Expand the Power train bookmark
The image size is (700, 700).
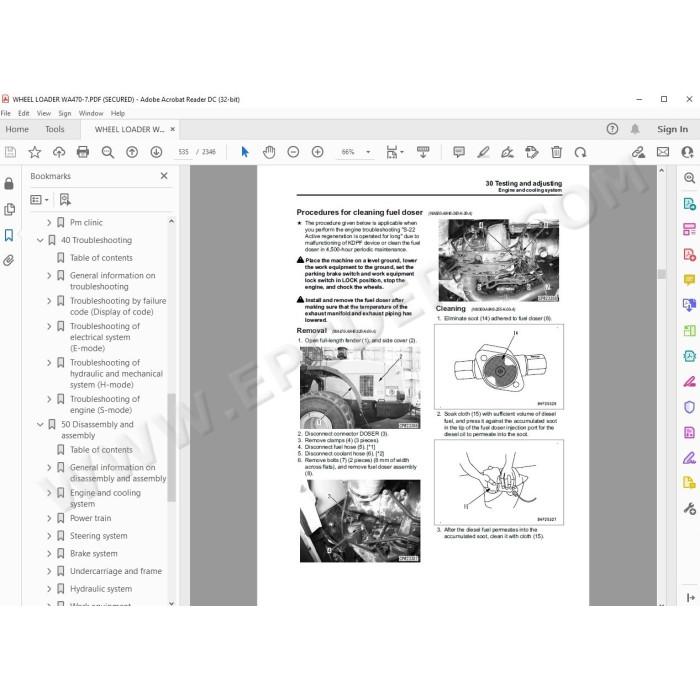49,518
